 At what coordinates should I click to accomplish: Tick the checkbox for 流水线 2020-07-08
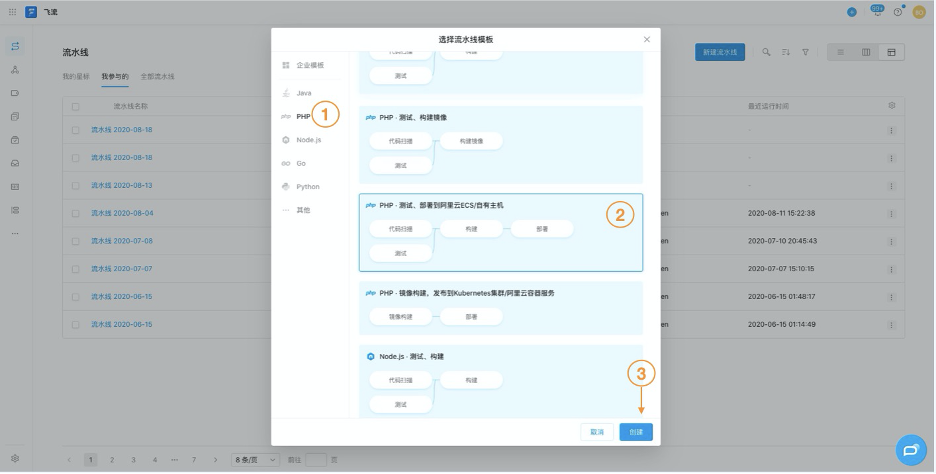(x=75, y=241)
